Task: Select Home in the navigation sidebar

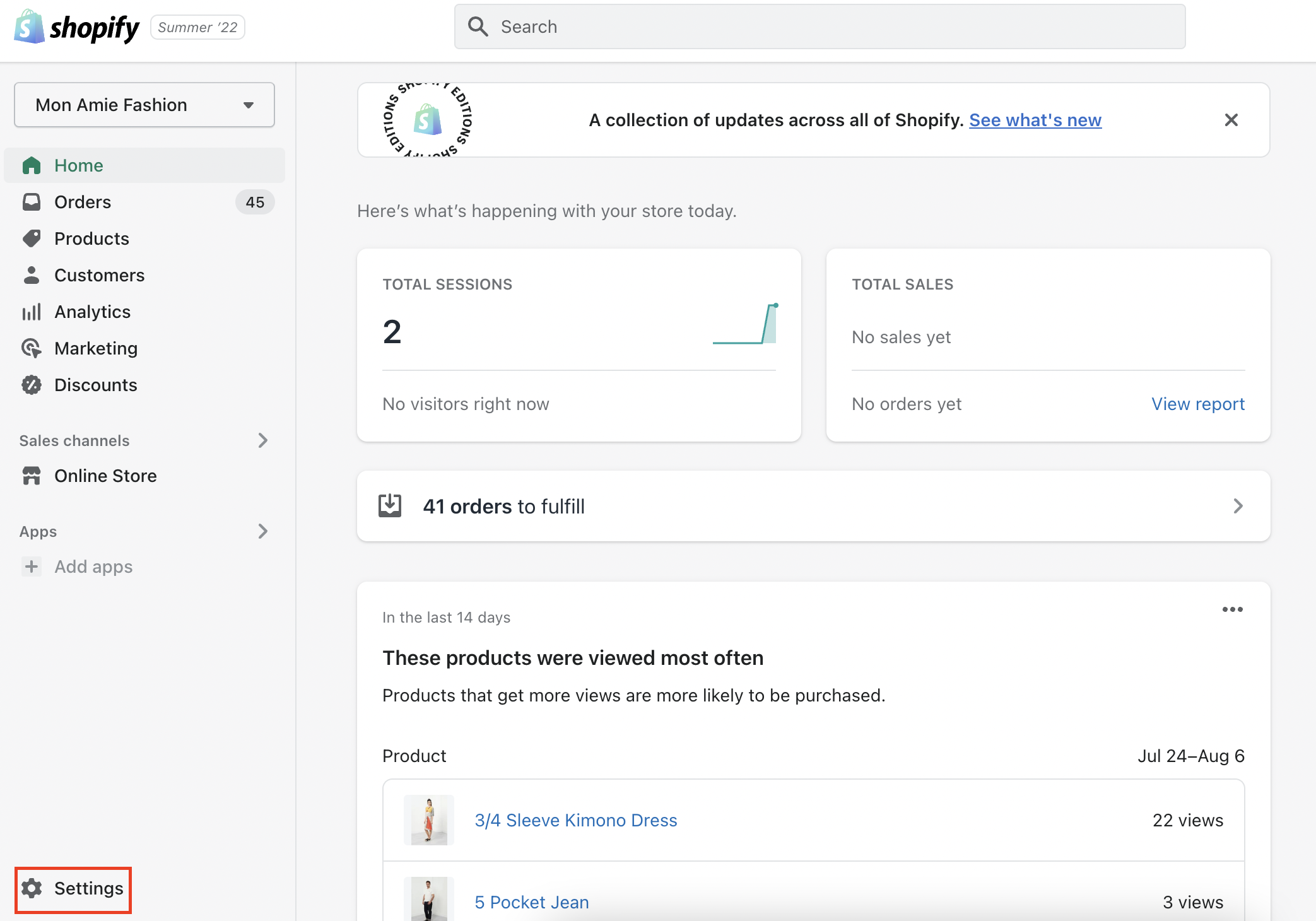Action: tap(79, 165)
